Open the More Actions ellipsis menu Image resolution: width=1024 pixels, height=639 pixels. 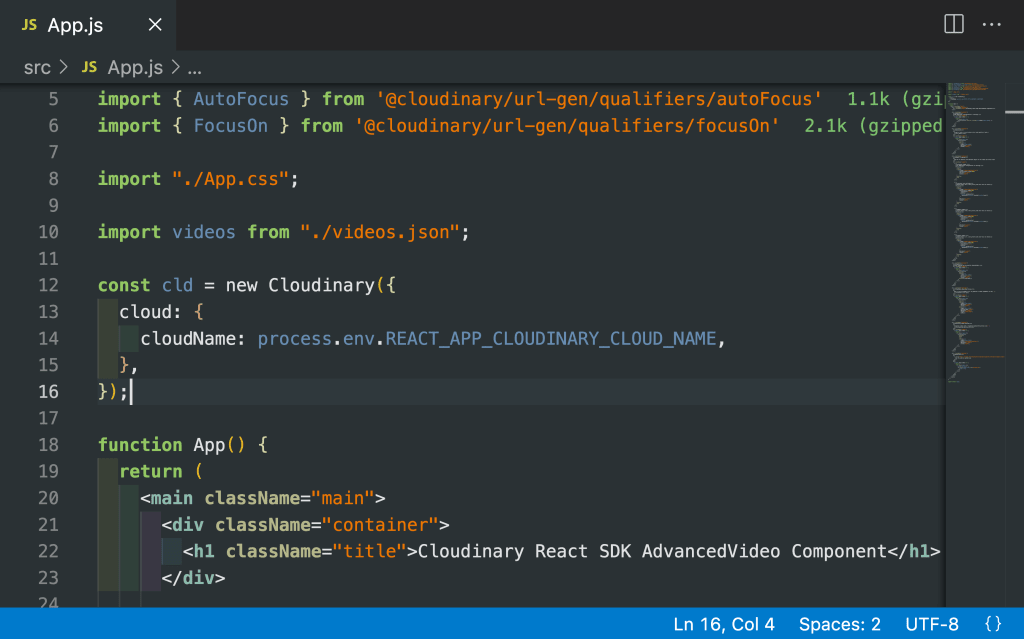tap(991, 24)
